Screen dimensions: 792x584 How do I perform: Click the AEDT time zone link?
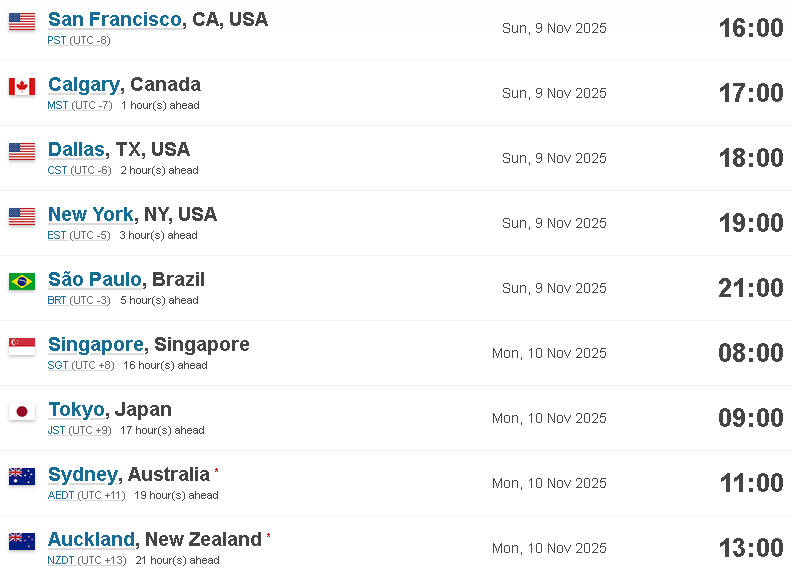click(x=61, y=495)
